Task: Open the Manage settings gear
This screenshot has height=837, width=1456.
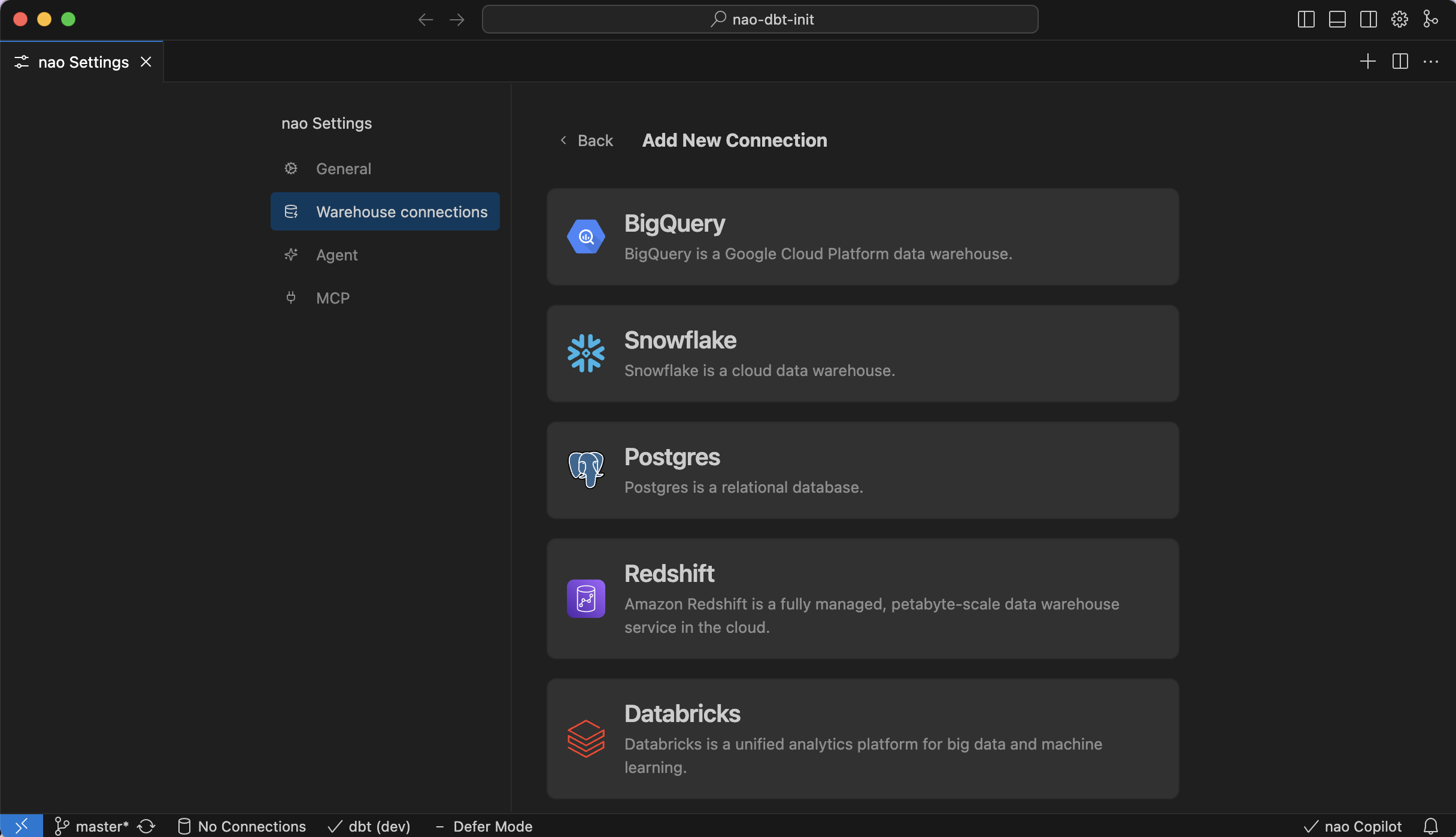Action: coord(1399,19)
